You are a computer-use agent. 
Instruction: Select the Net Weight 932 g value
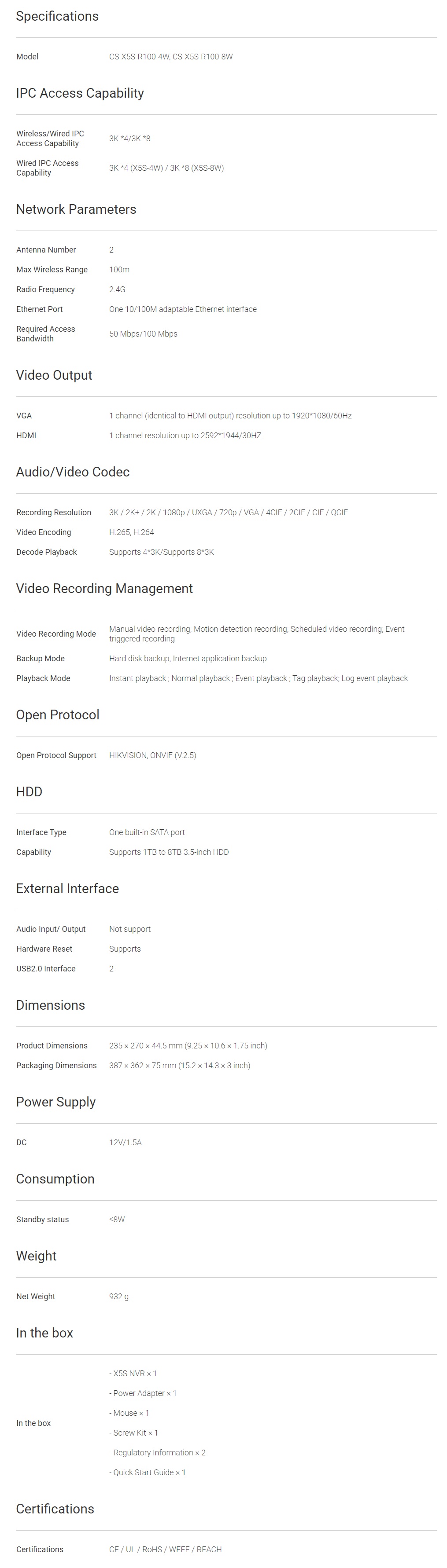coord(119,1297)
